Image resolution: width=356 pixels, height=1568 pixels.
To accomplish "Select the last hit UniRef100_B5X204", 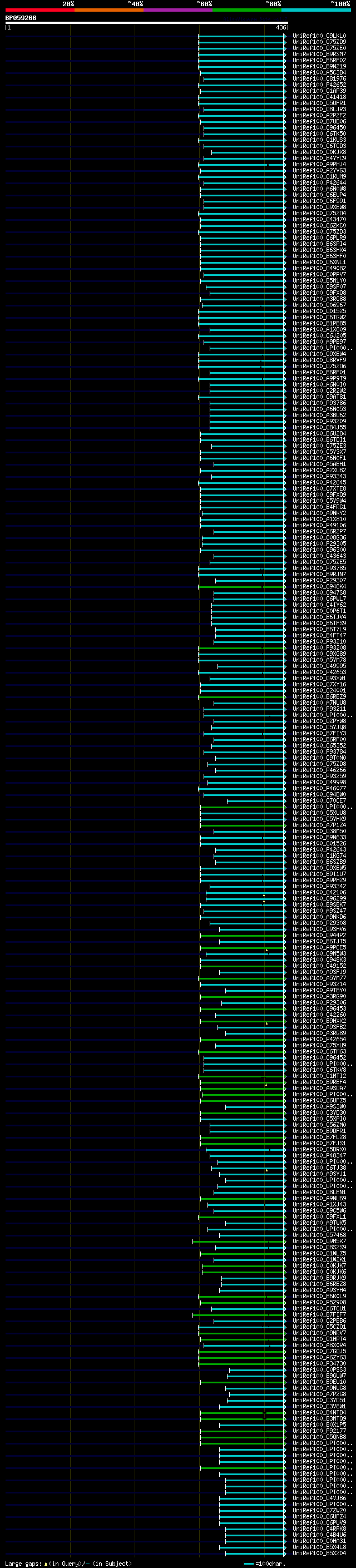I will [x=319, y=1553].
